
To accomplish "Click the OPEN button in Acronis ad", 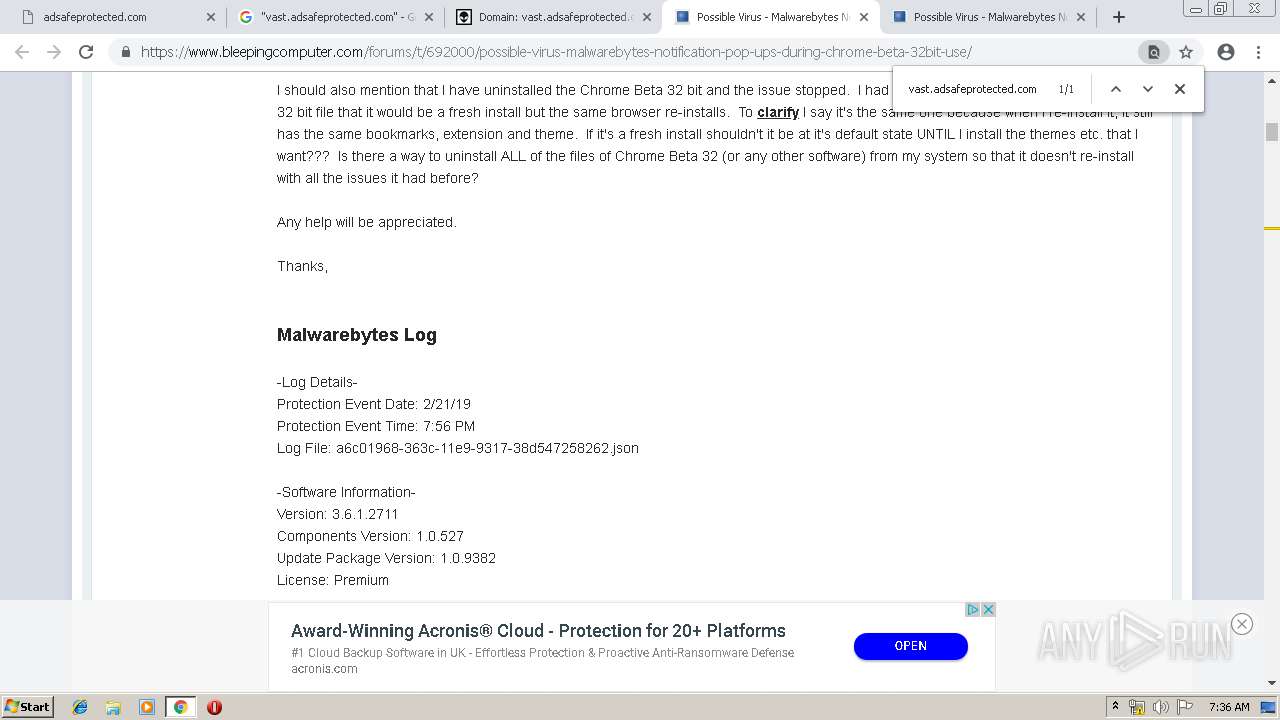I will click(910, 646).
